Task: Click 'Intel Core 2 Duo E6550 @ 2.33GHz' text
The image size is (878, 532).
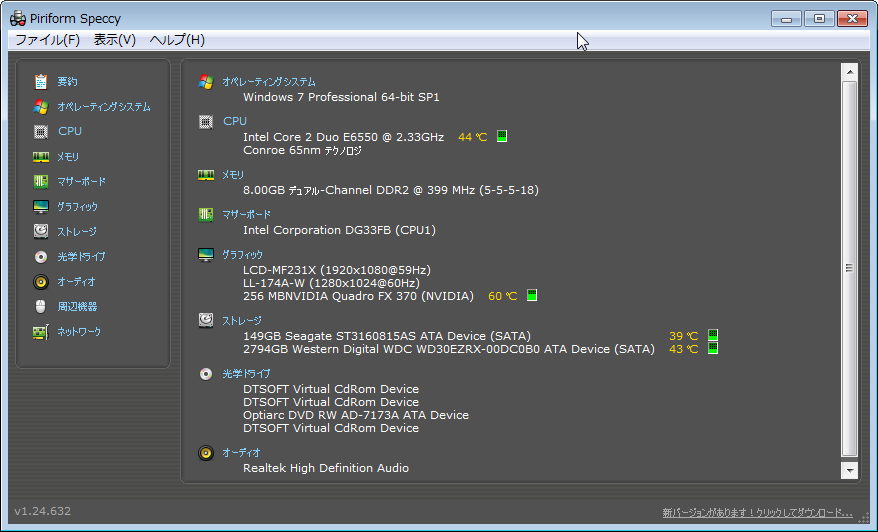Action: 343,137
